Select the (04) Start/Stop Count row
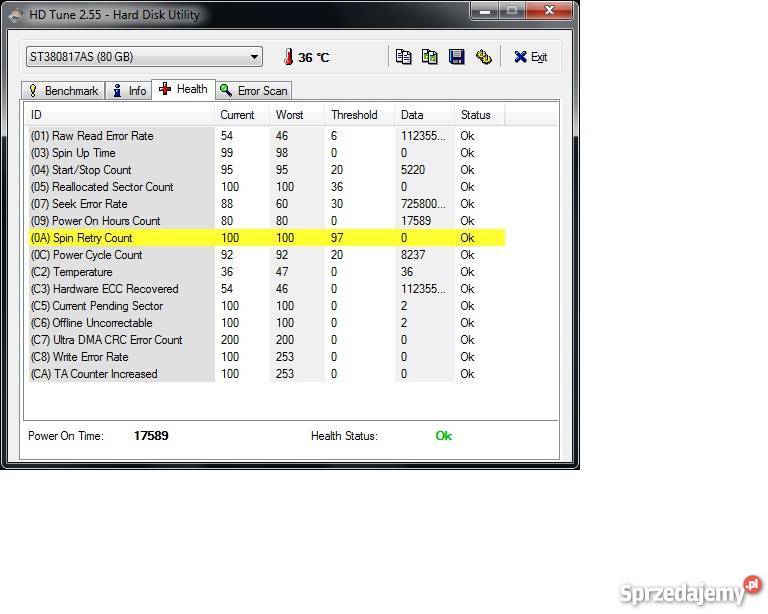 [267, 170]
